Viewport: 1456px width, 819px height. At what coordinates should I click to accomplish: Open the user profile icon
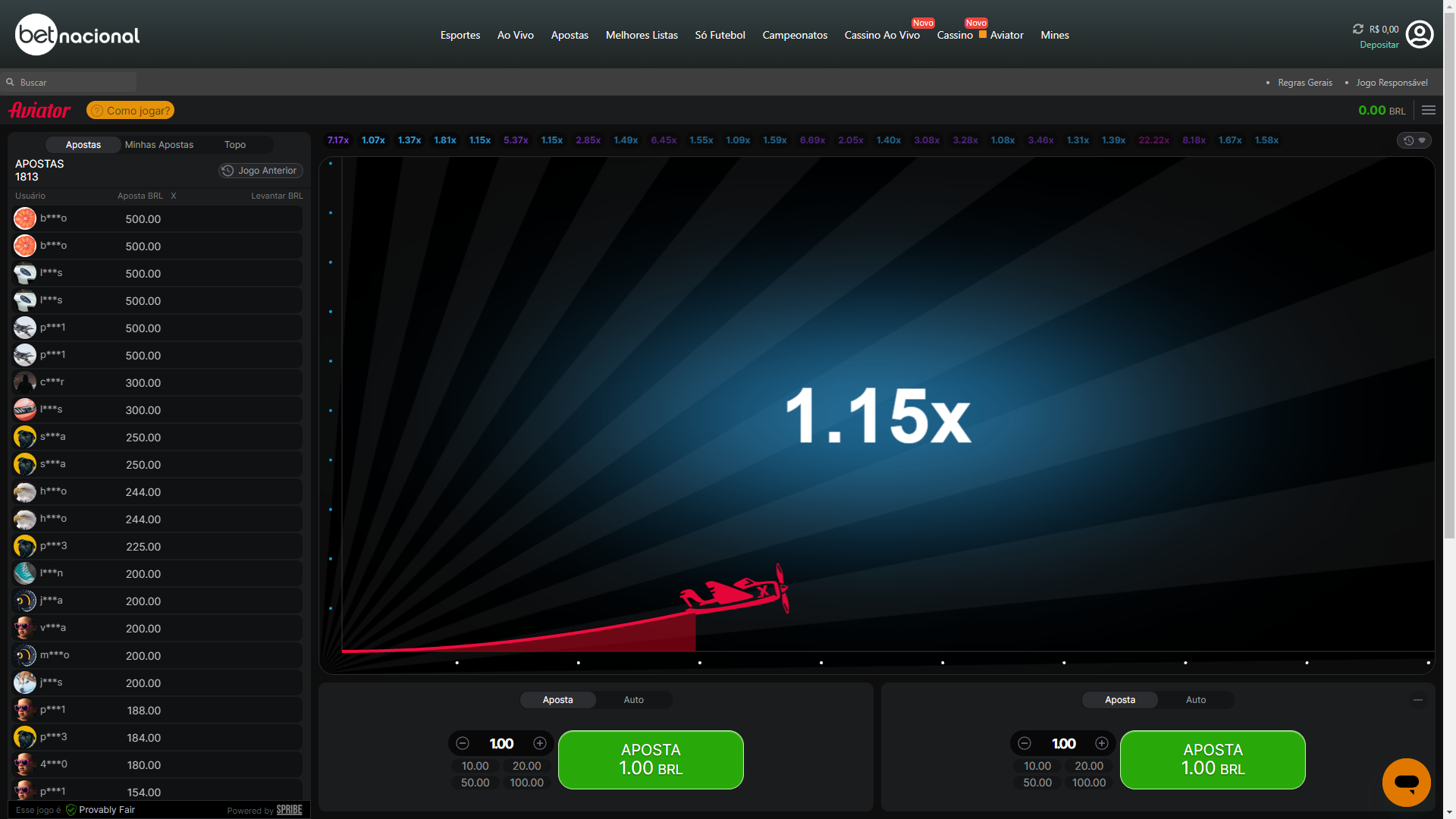1420,35
